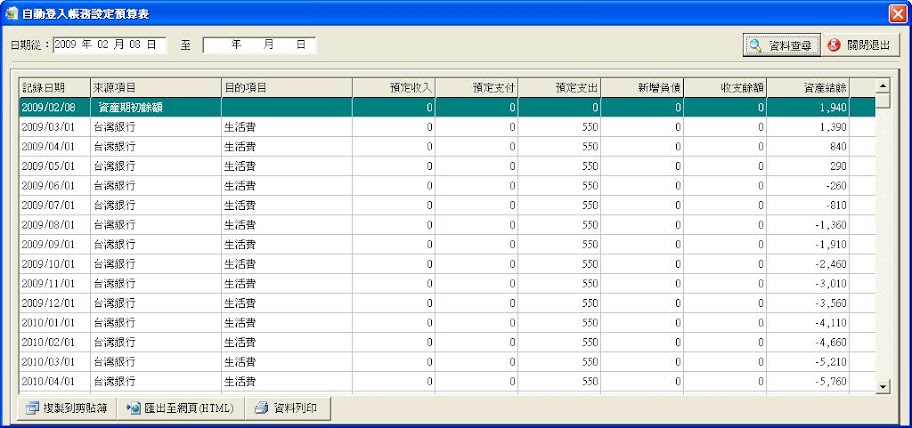The image size is (912, 428).
Task: Click the -5,760 asset balance cell
Action: (x=808, y=381)
